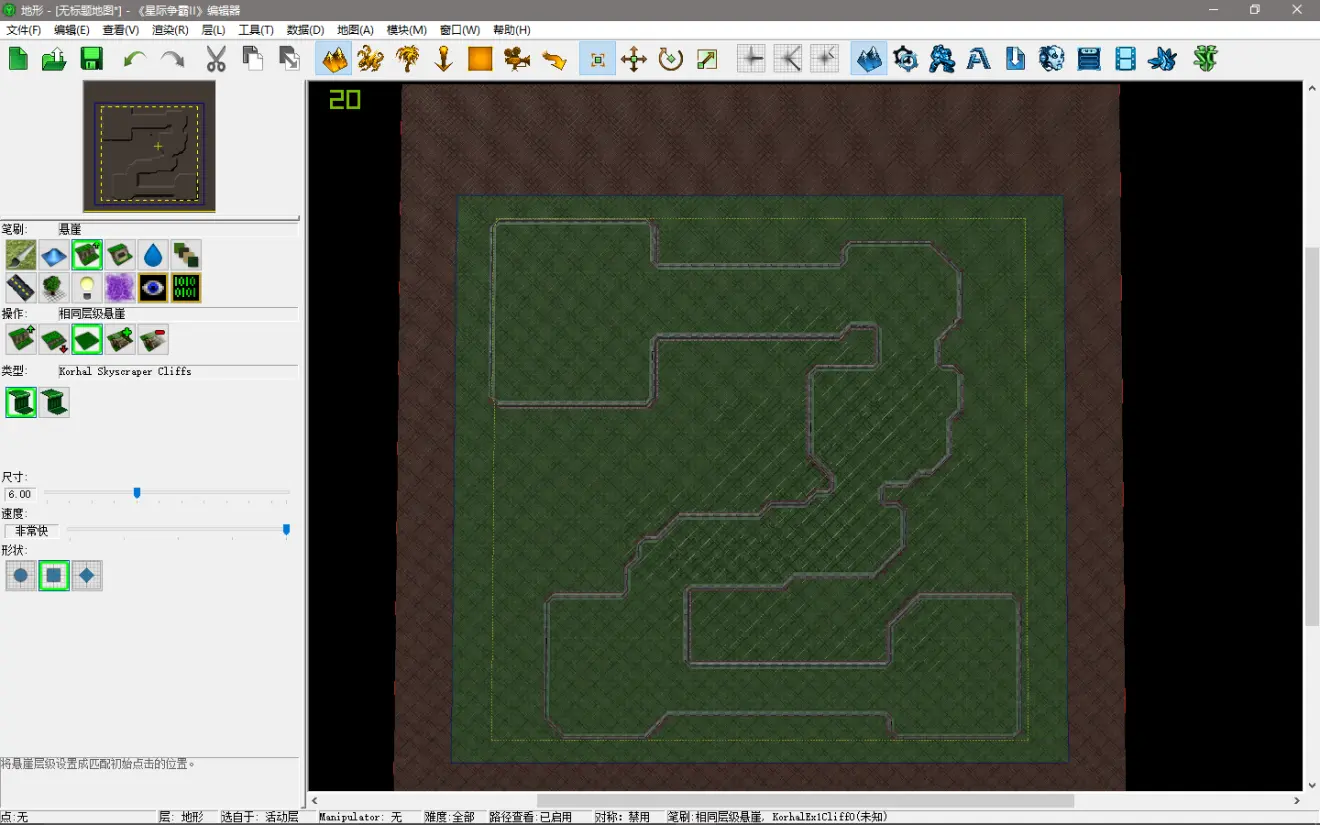Select the terrain object squares brush
The width and height of the screenshot is (1320, 825).
(x=186, y=255)
